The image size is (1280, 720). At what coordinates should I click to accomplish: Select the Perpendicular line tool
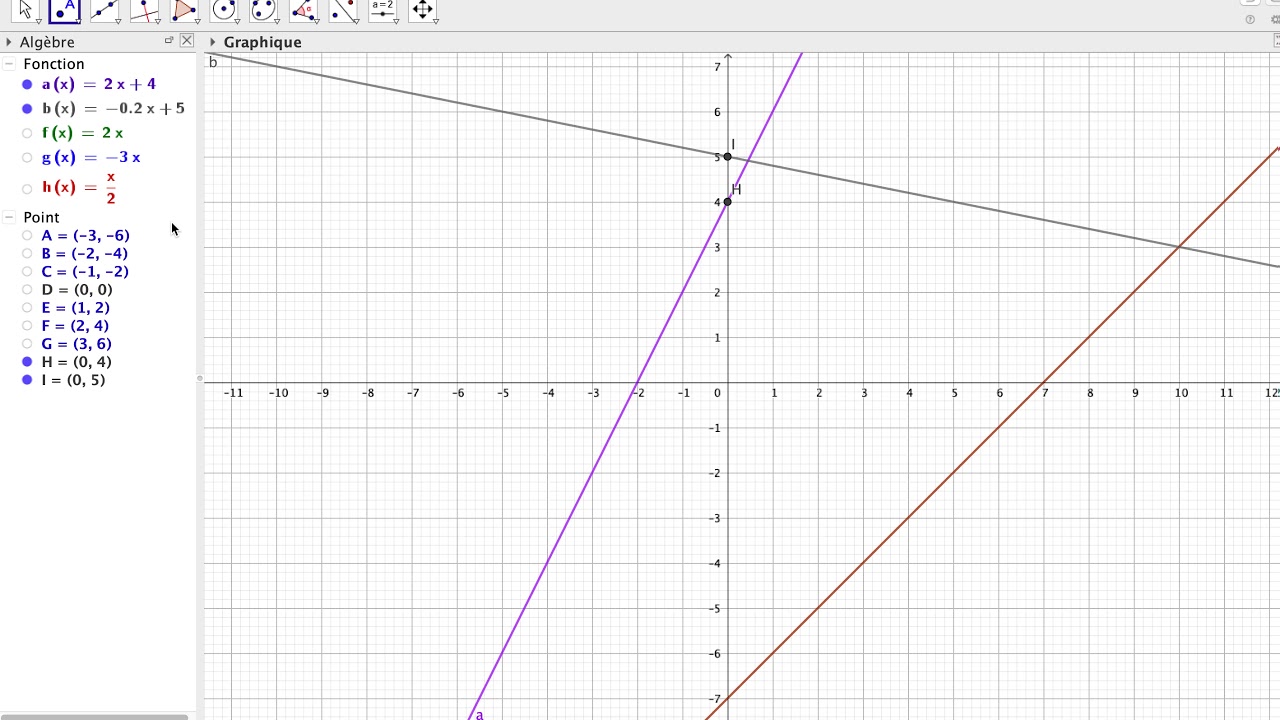pos(144,10)
